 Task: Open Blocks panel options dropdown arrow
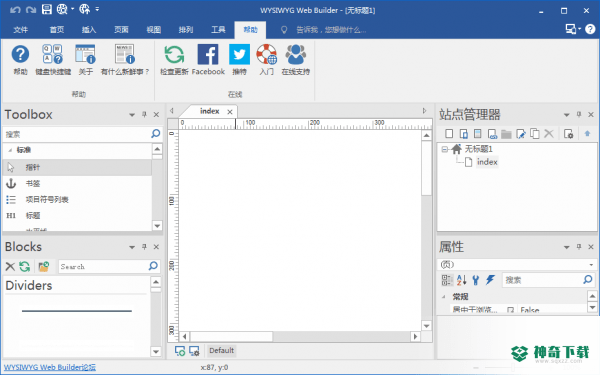click(x=132, y=247)
